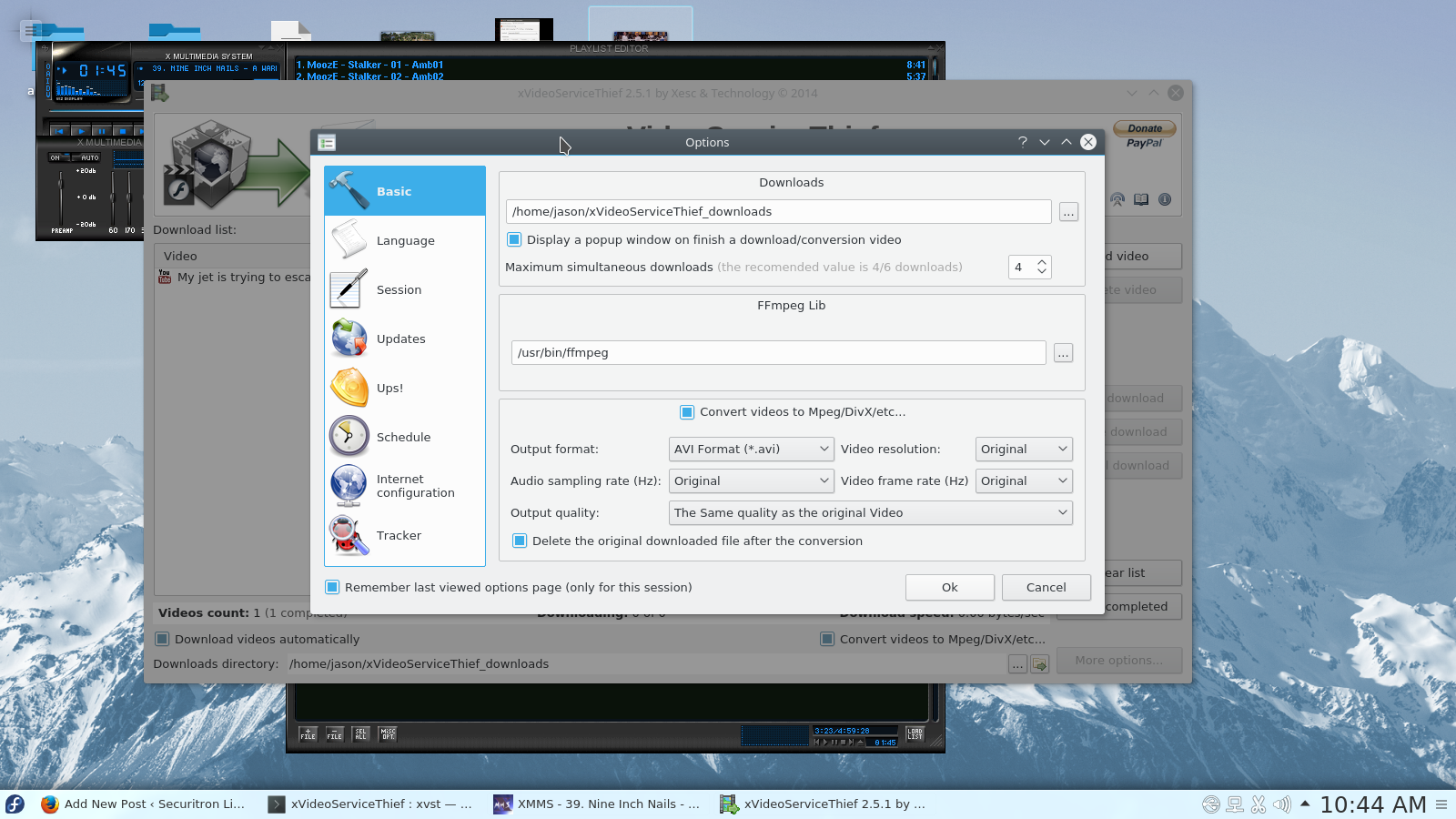Click Cancel button in Options

click(1046, 587)
